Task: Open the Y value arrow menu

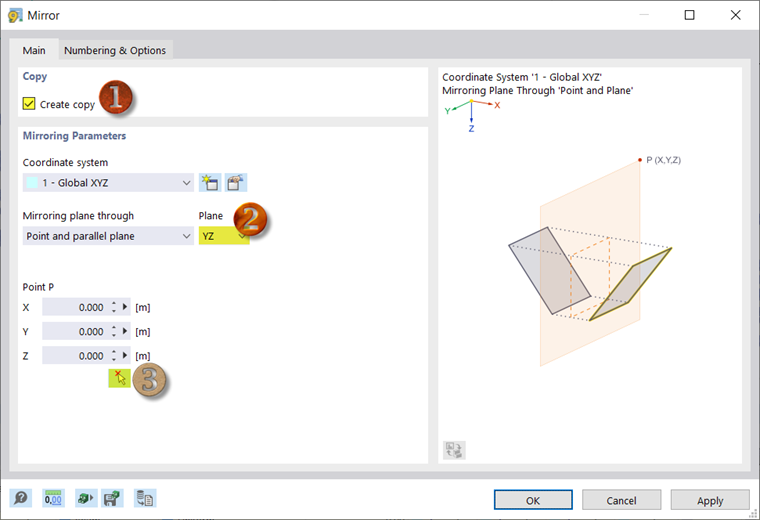Action: (x=125, y=331)
